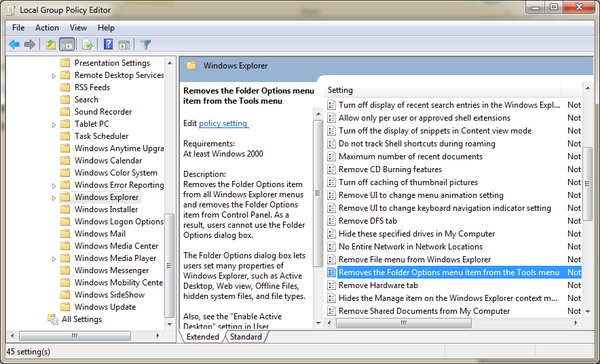Select 'No Entire Network in Network Locations'
The width and height of the screenshot is (600, 364).
410,246
